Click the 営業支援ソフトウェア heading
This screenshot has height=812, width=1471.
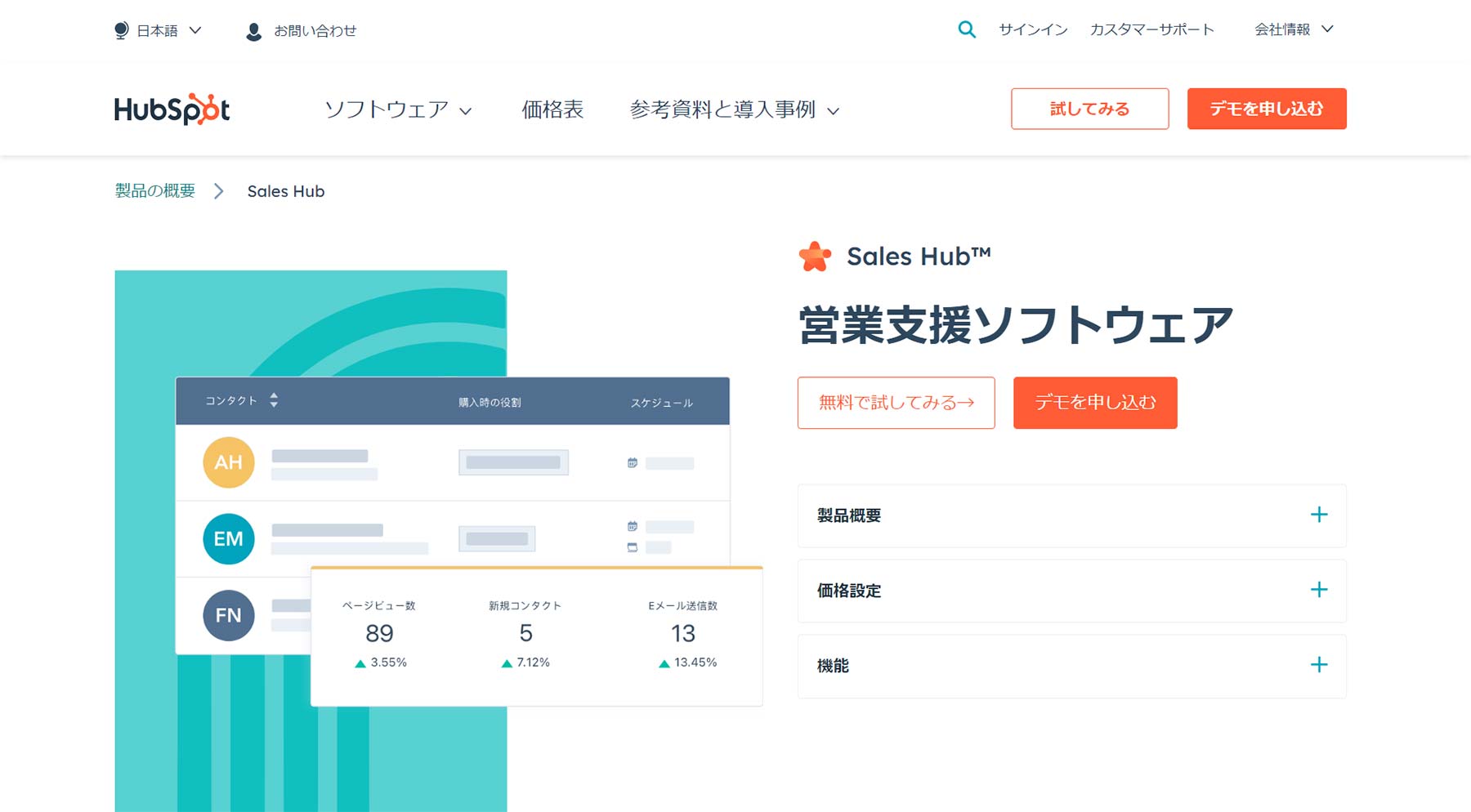click(1016, 325)
